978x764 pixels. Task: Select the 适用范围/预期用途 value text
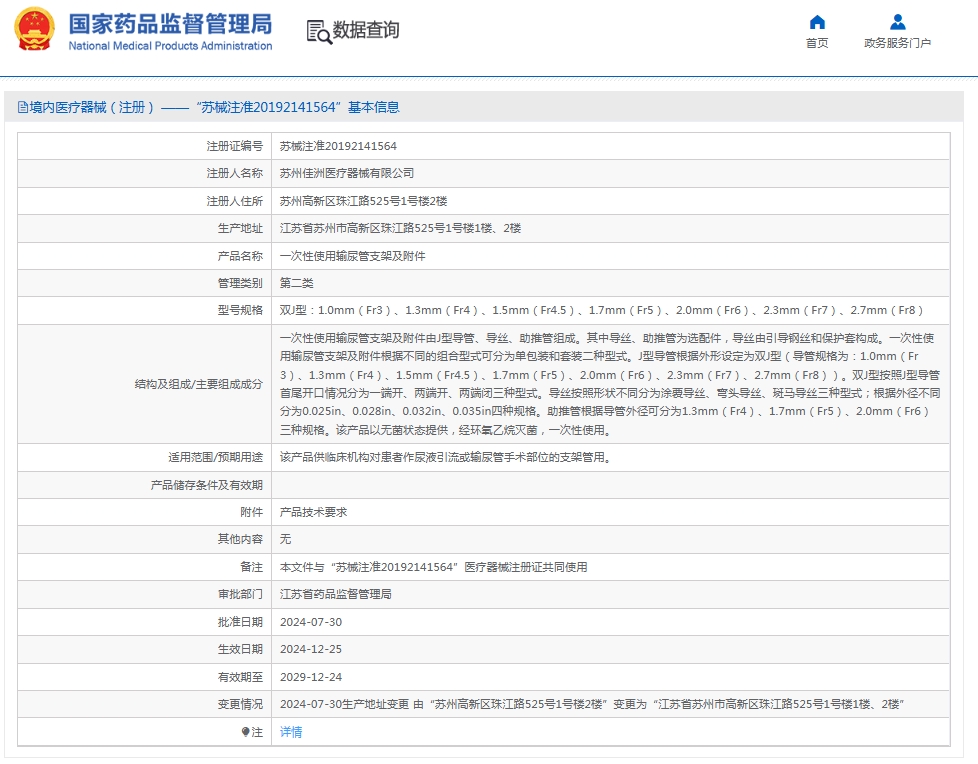pyautogui.click(x=445, y=457)
